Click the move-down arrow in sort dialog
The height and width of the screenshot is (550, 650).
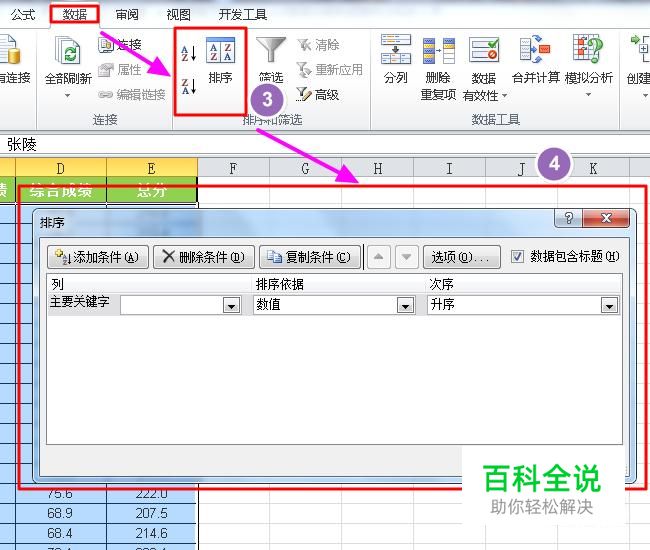(407, 257)
